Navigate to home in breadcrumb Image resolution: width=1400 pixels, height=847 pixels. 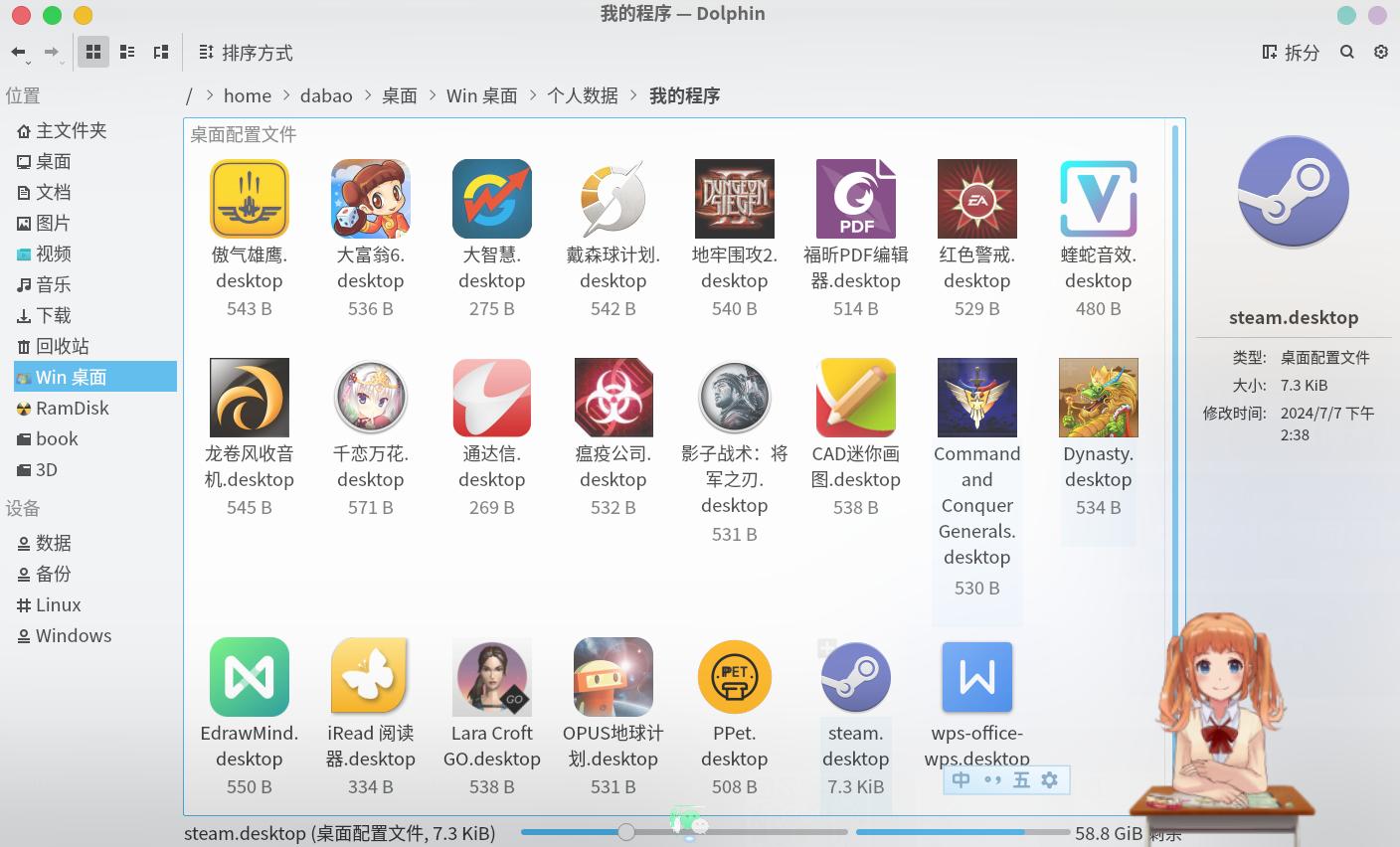(248, 95)
